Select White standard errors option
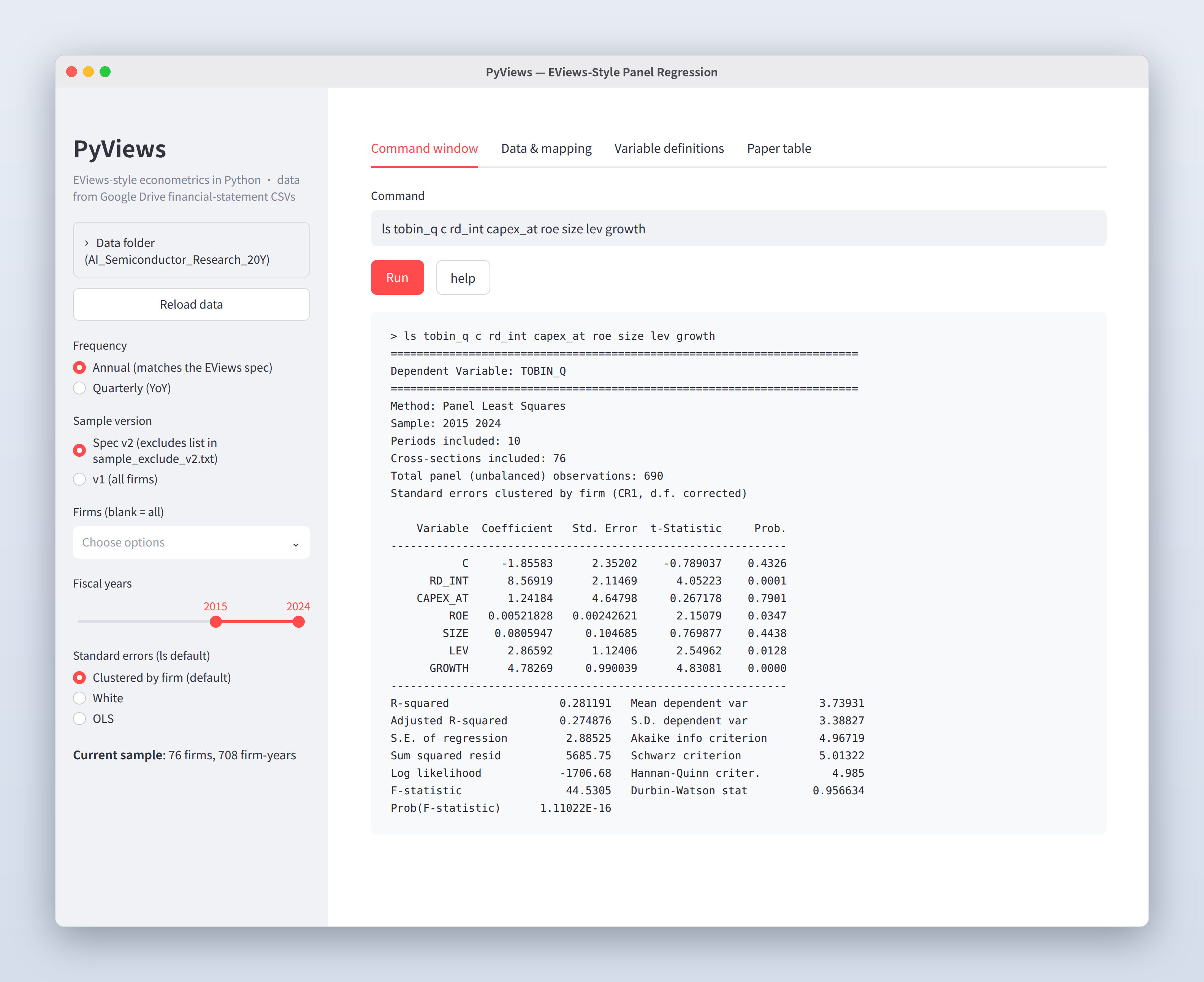The height and width of the screenshot is (982, 1204). click(79, 698)
